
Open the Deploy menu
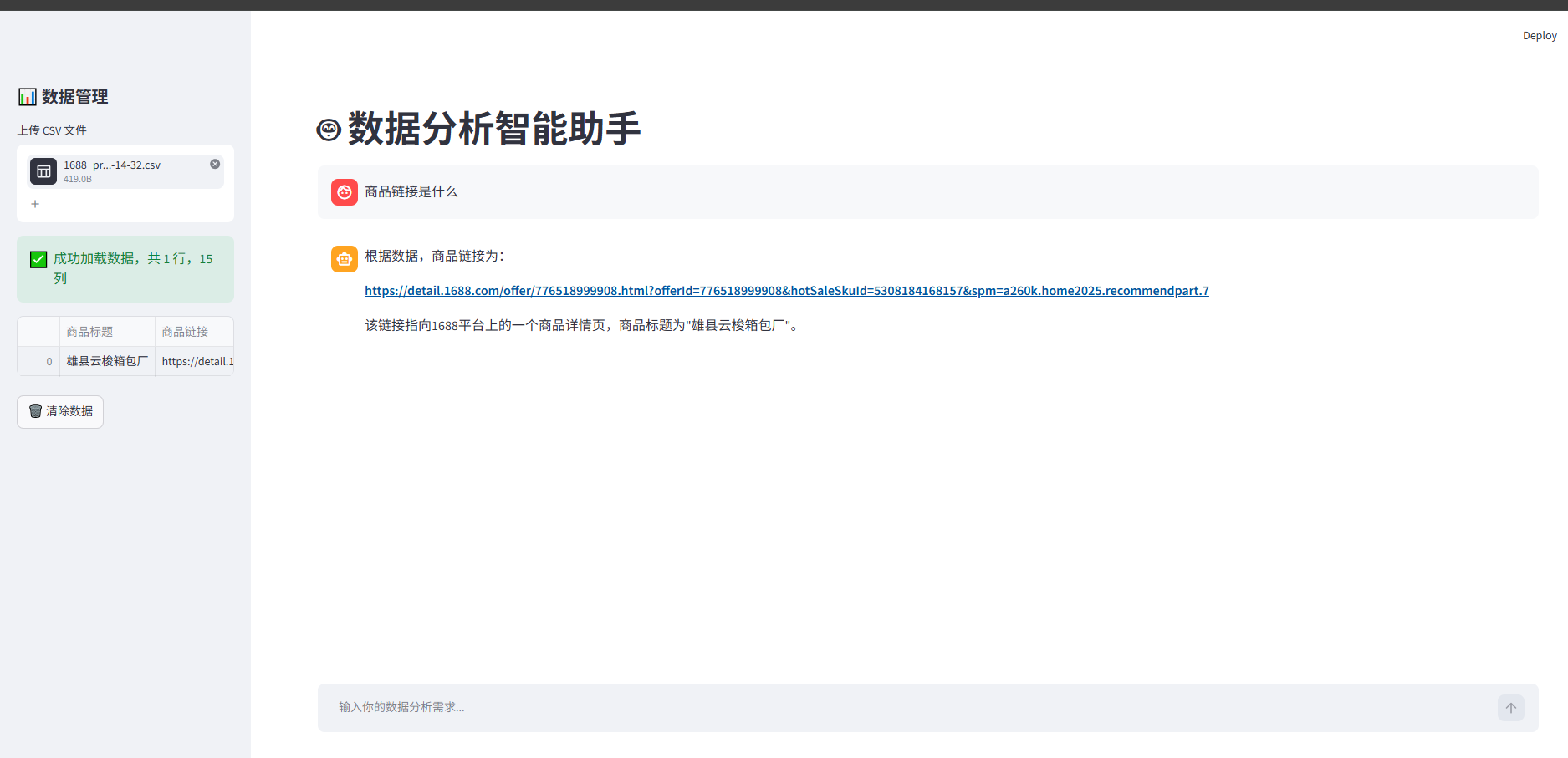click(x=1540, y=36)
